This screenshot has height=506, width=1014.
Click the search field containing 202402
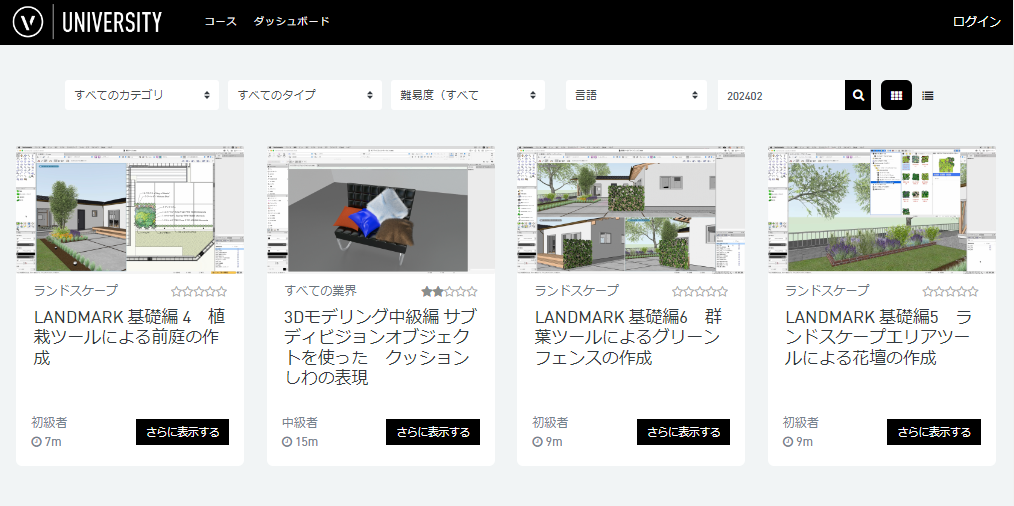point(781,95)
